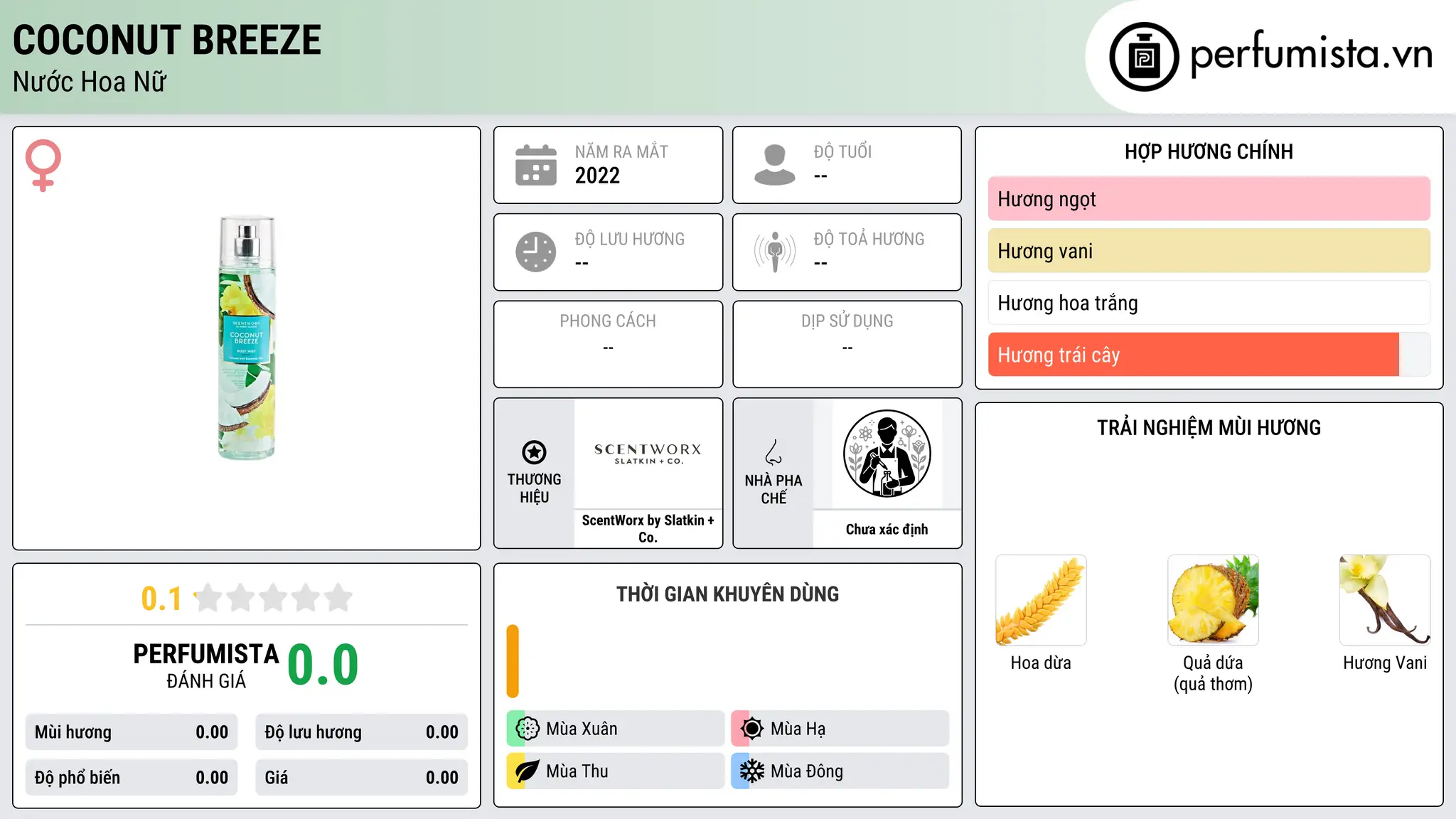
Task: Click the Perfumista 0.0 rating score
Action: point(323,665)
